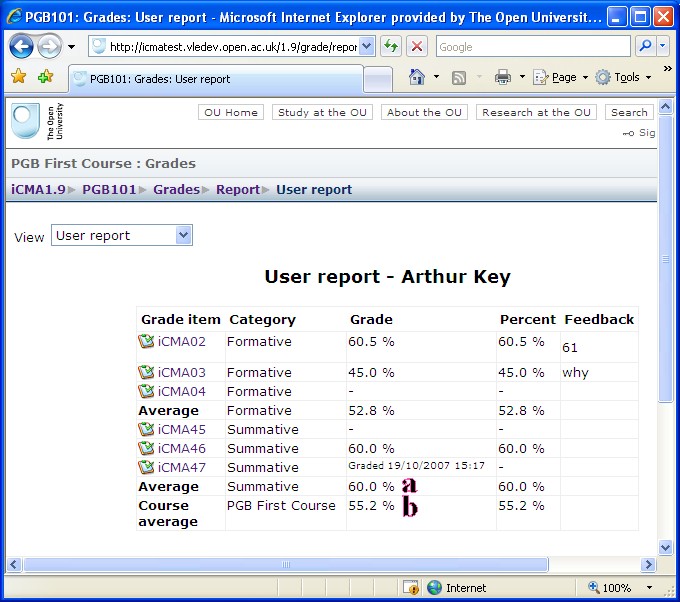Viewport: 680px width, 602px height.
Task: Click the 'why' feedback text
Action: pos(575,373)
